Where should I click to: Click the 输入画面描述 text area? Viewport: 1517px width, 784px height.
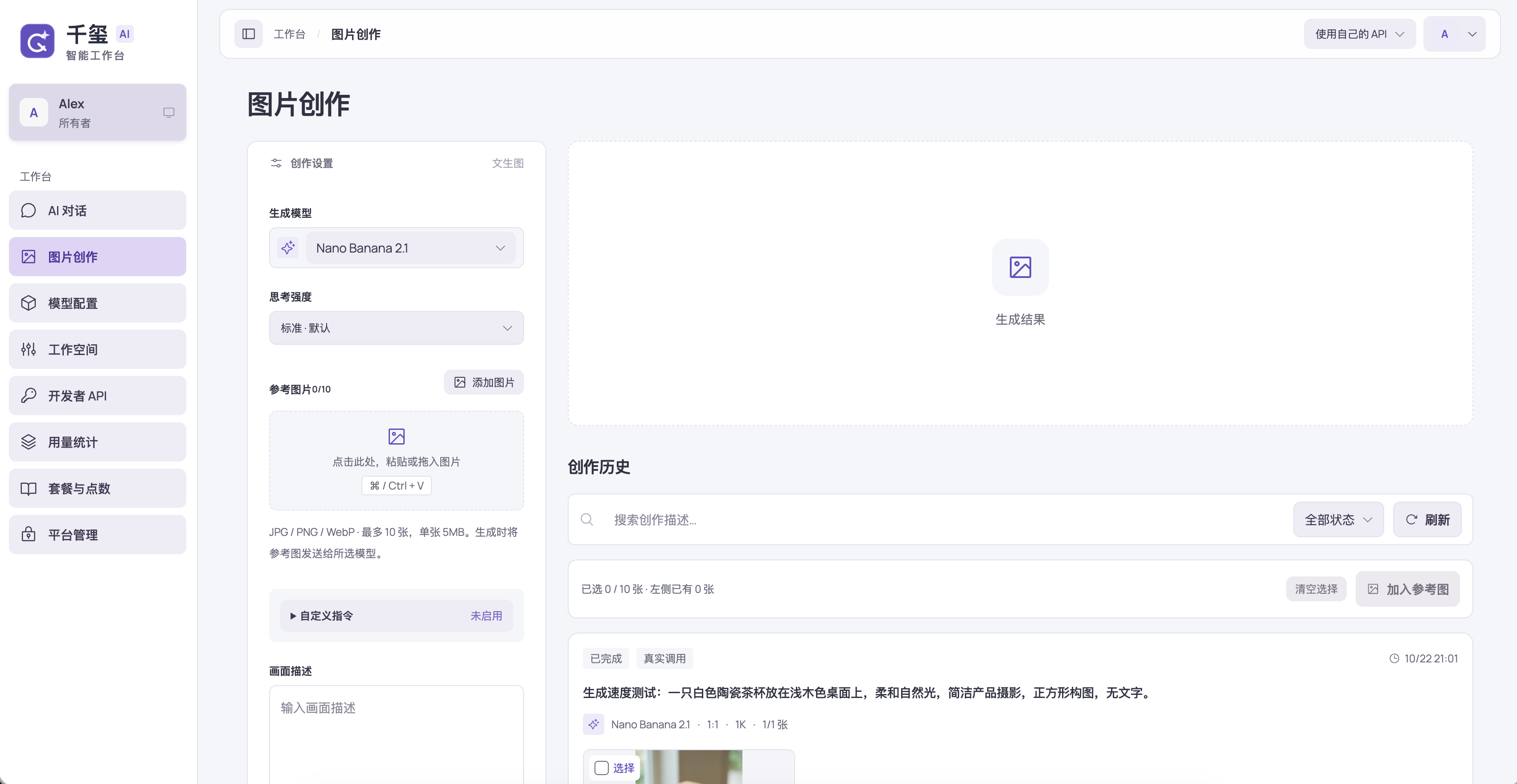[x=396, y=734]
